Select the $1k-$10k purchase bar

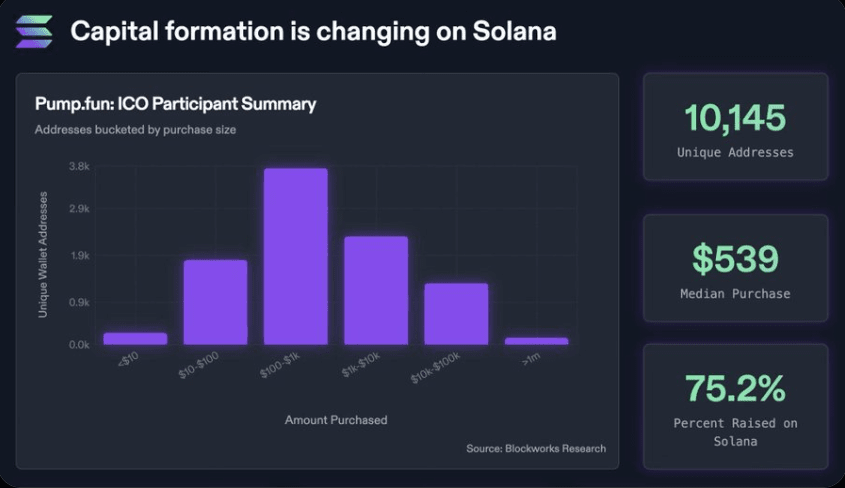tap(376, 290)
